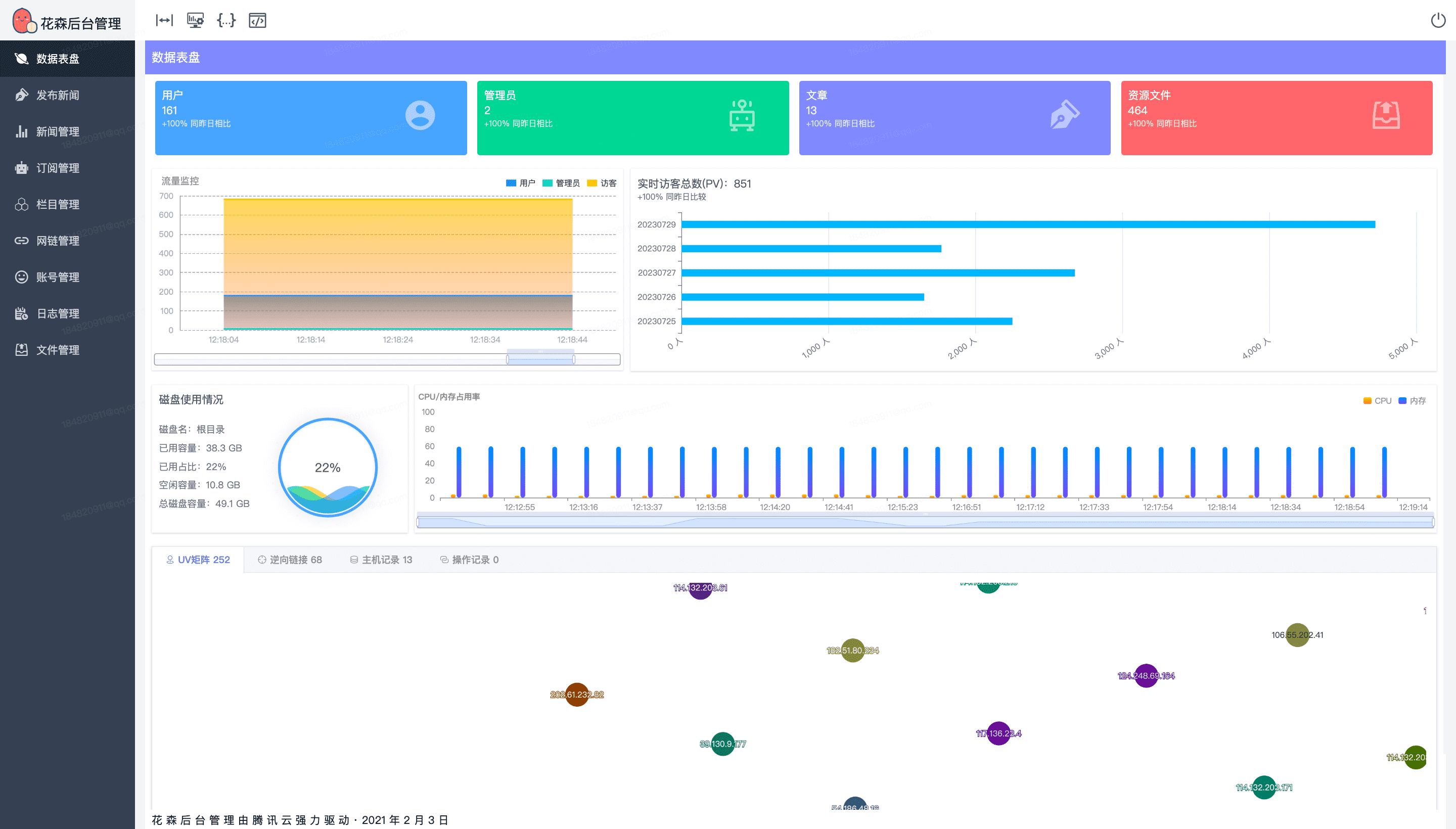
Task: Switch to the 主机记录 13 tab
Action: (x=381, y=560)
